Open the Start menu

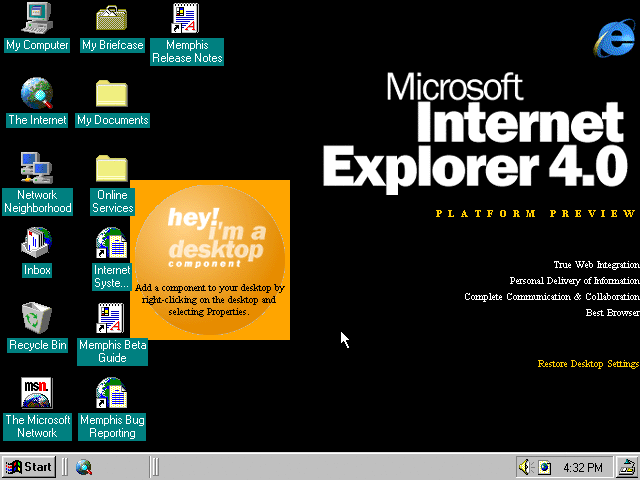pyautogui.click(x=29, y=467)
